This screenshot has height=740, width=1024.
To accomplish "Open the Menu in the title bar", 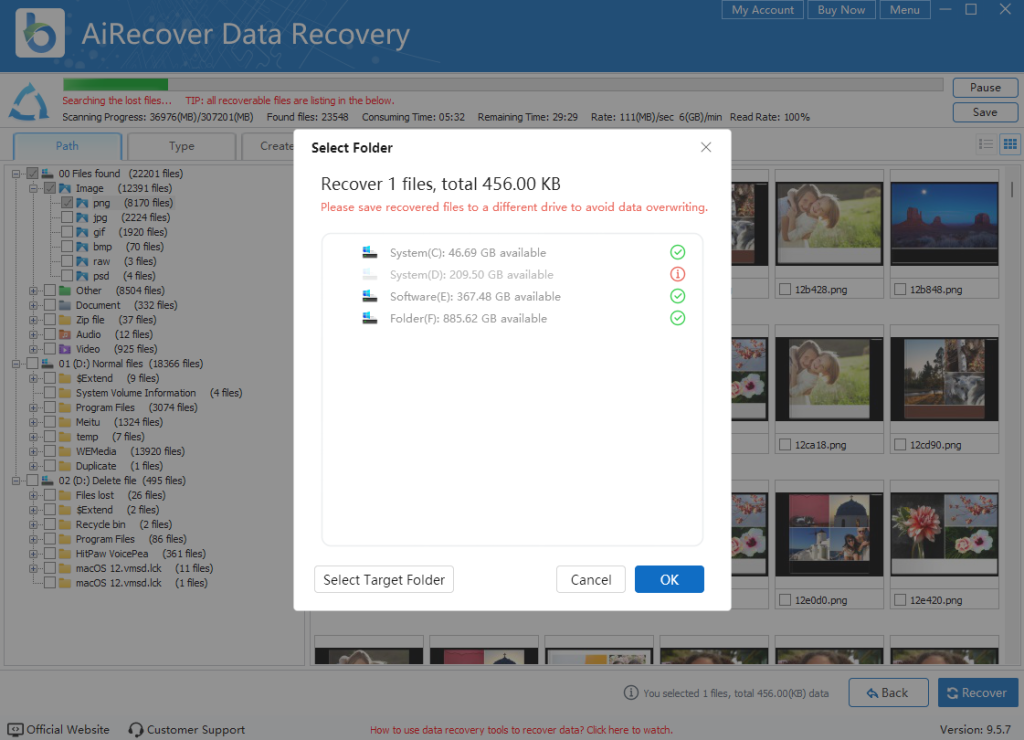I will [904, 10].
